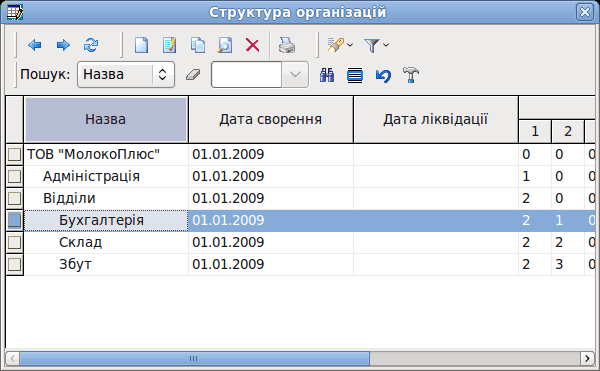Expand the search text dropdown arrow
The image size is (600, 371).
(295, 75)
